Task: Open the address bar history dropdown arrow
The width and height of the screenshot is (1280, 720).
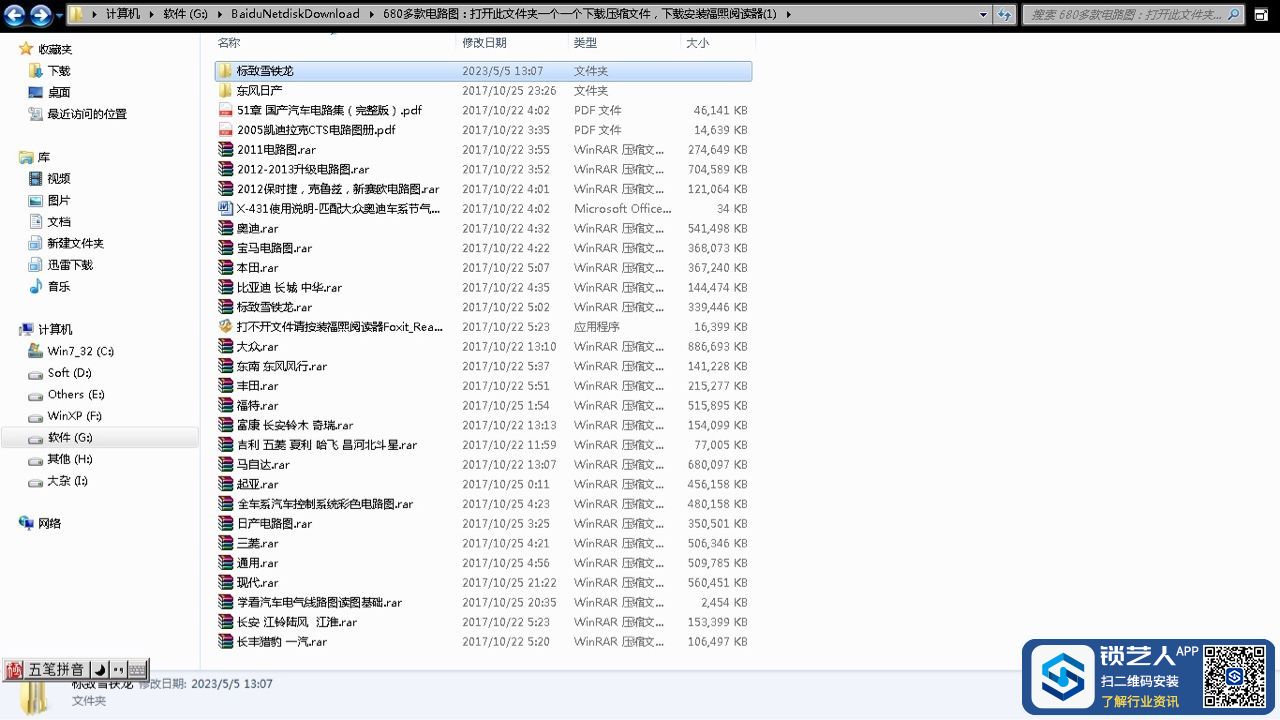Action: tap(985, 14)
